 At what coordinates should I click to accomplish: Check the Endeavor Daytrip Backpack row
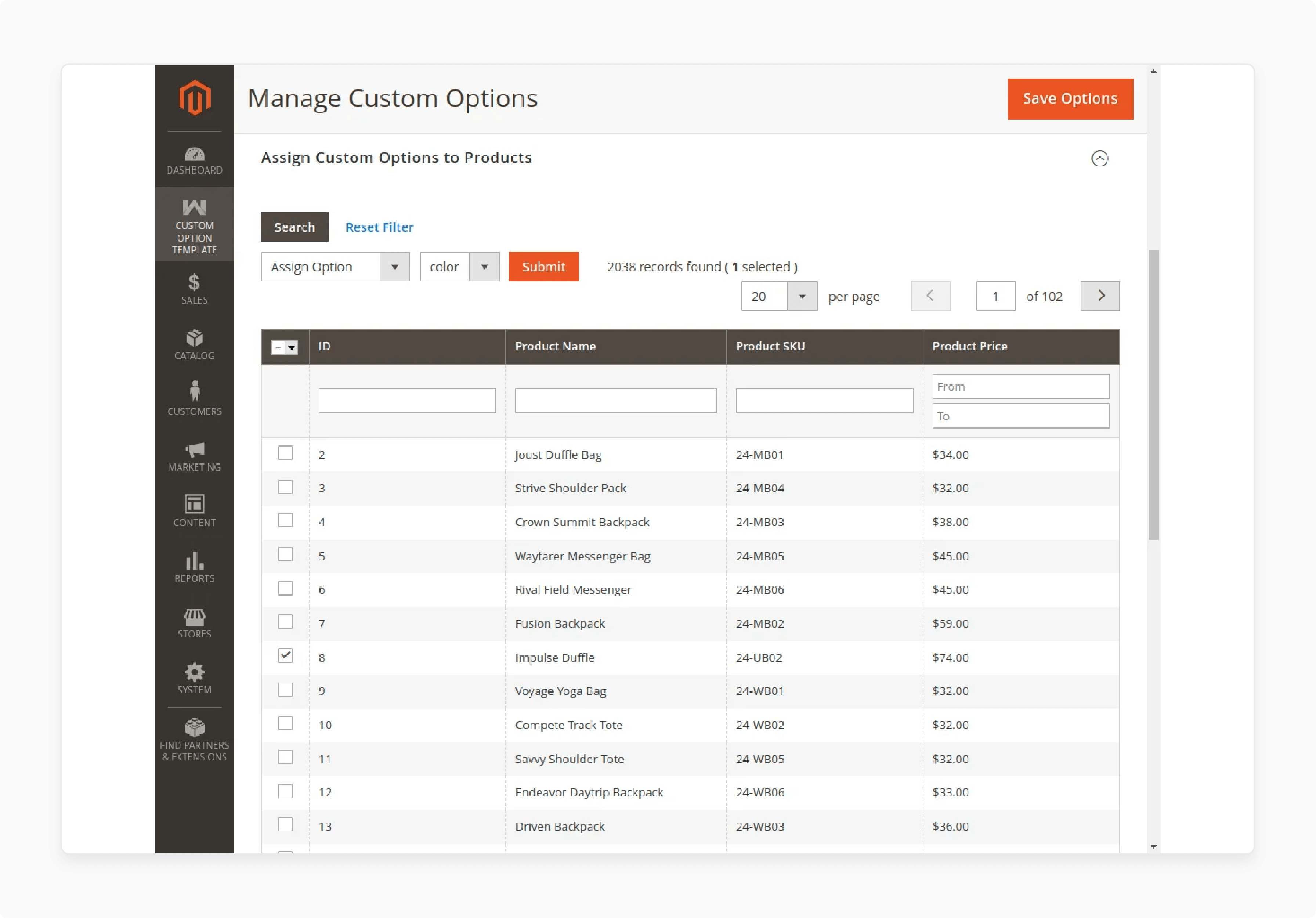click(x=285, y=791)
